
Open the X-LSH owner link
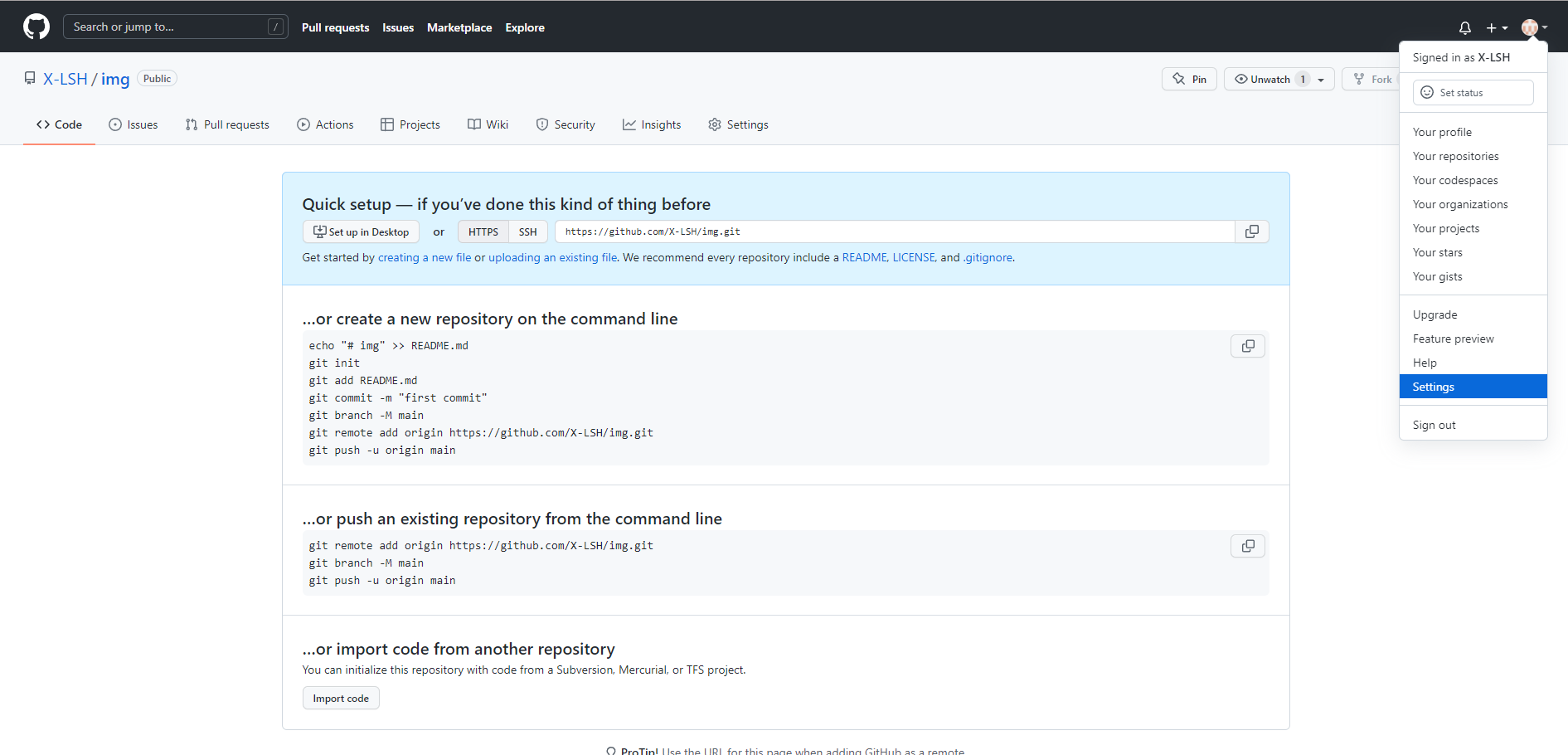tap(66, 79)
